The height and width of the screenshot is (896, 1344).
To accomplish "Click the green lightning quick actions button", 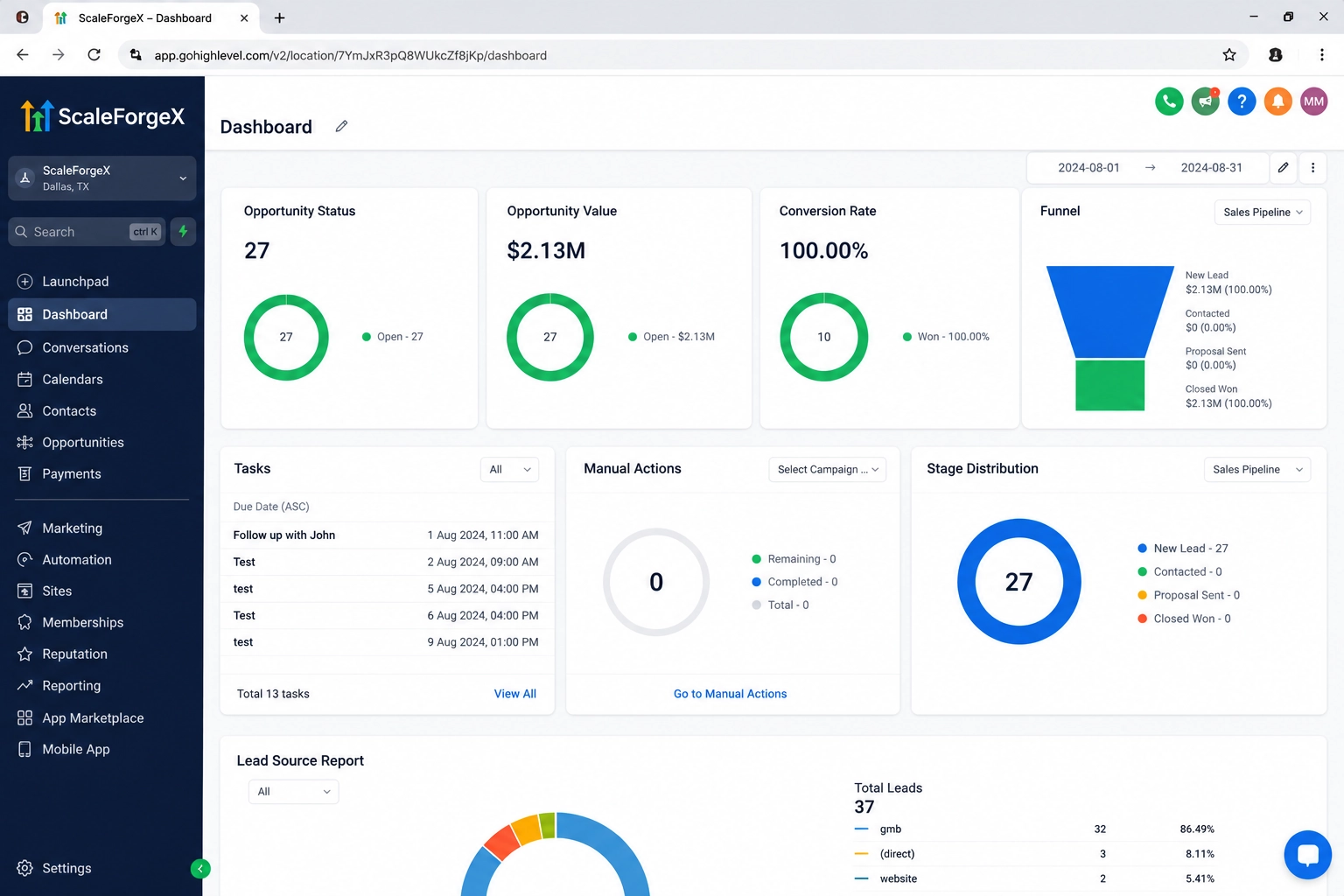I will pyautogui.click(x=184, y=232).
